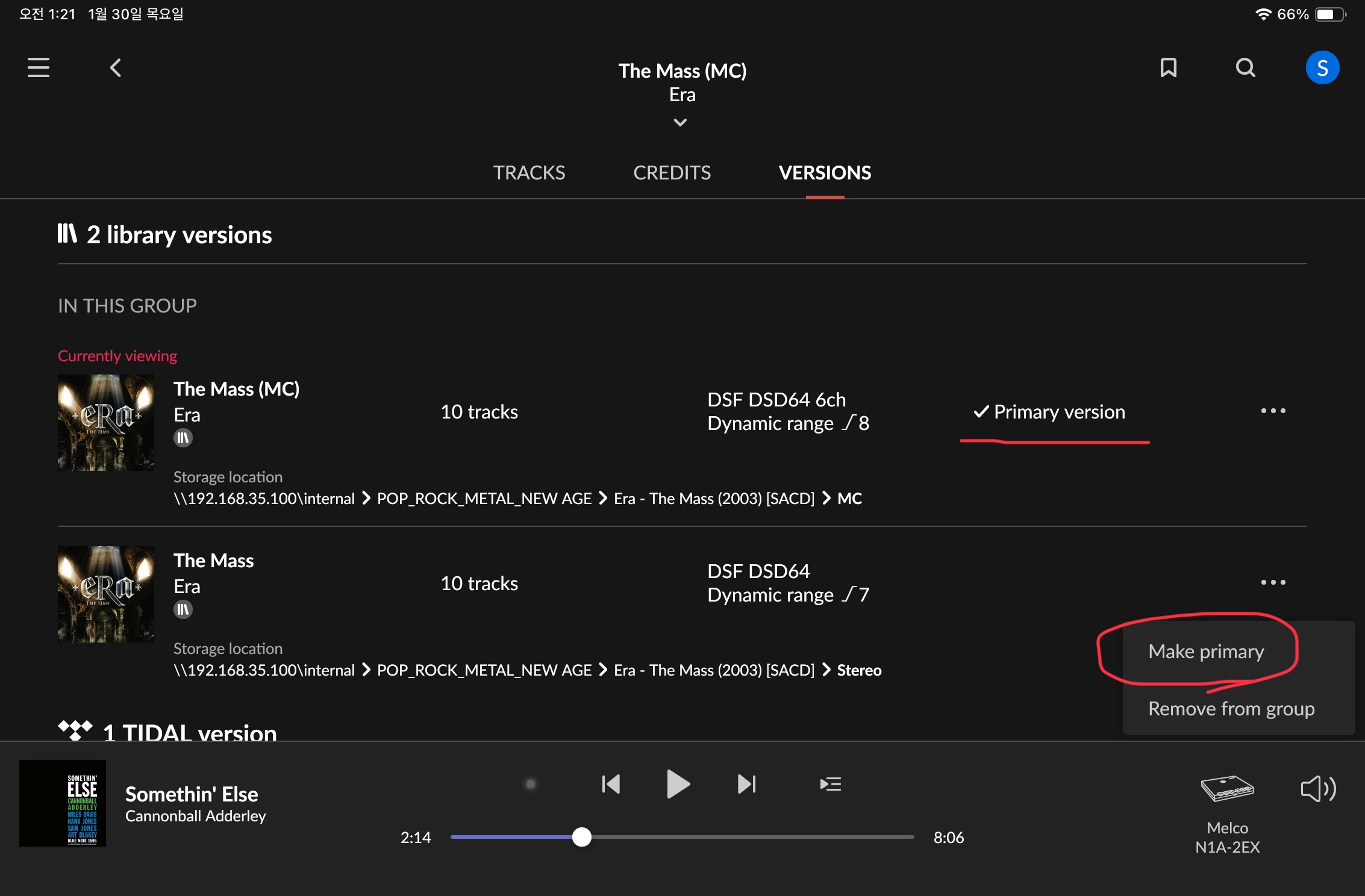This screenshot has height=896, width=1365.
Task: Expand album details chevron under Era
Action: point(680,122)
